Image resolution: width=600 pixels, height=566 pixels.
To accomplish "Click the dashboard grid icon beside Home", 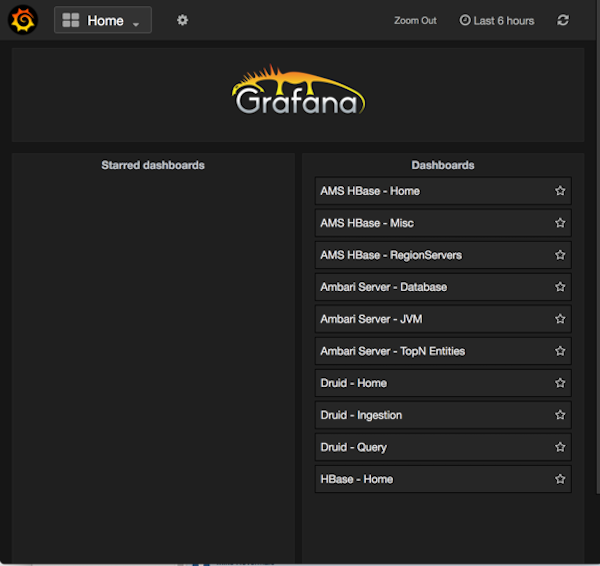I will (71, 20).
